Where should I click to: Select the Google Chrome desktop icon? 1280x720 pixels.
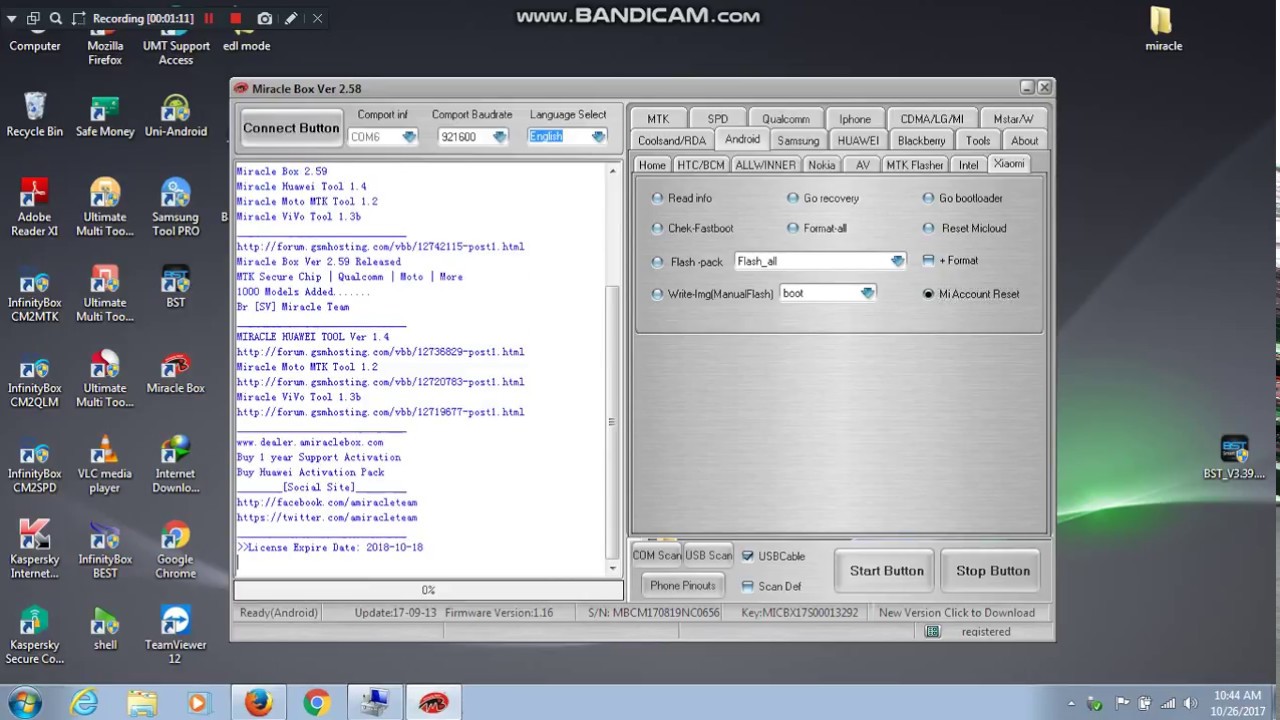pyautogui.click(x=176, y=549)
